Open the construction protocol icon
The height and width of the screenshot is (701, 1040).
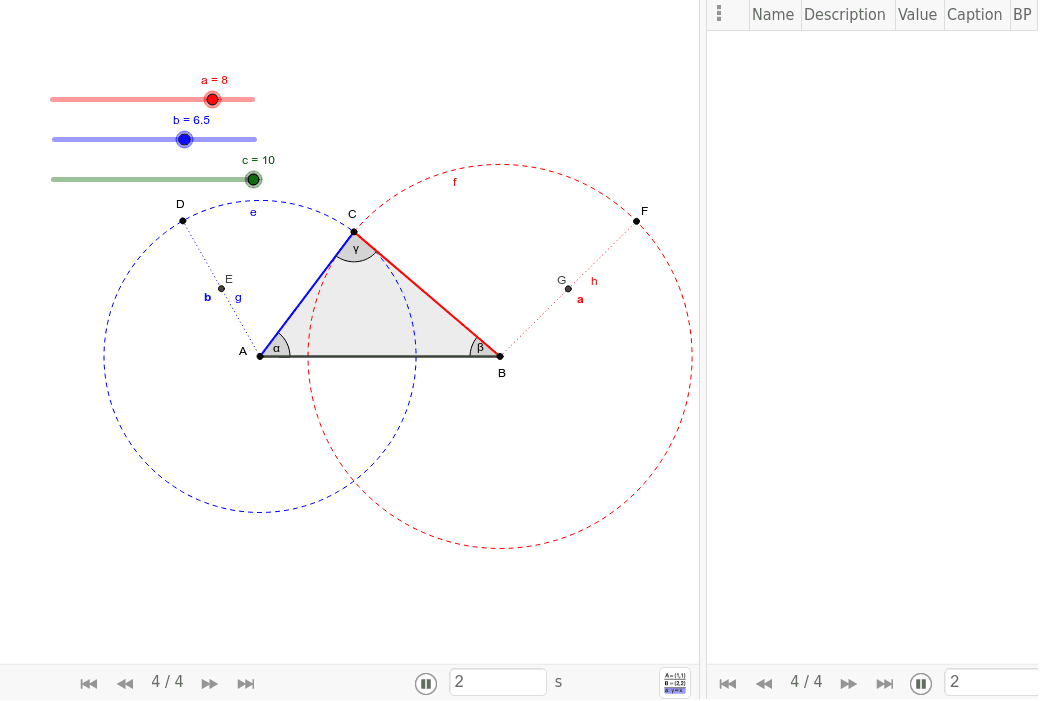(x=675, y=683)
